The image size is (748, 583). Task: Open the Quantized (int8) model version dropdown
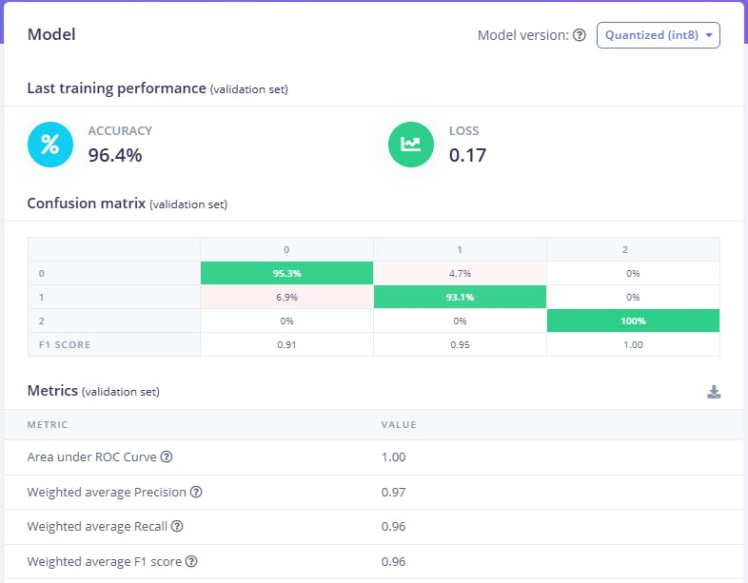click(x=658, y=35)
